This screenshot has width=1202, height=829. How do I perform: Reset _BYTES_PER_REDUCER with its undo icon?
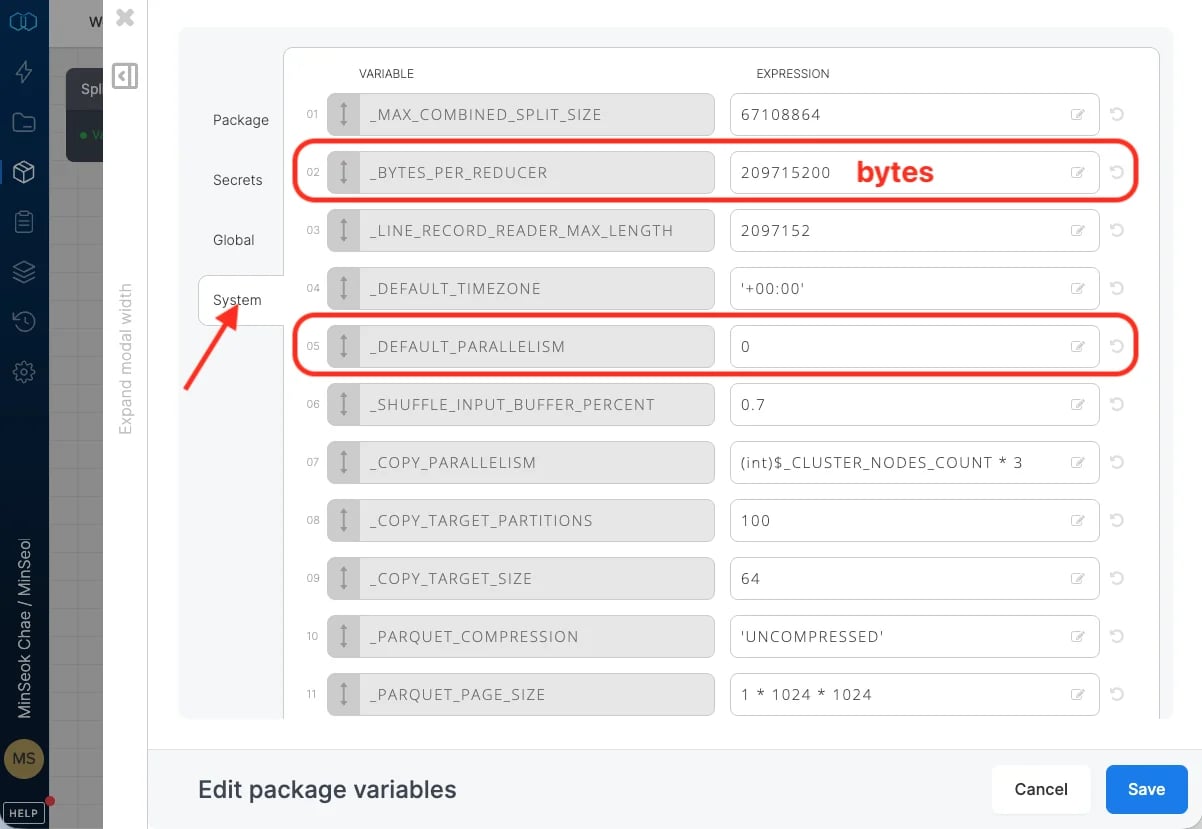pos(1117,172)
